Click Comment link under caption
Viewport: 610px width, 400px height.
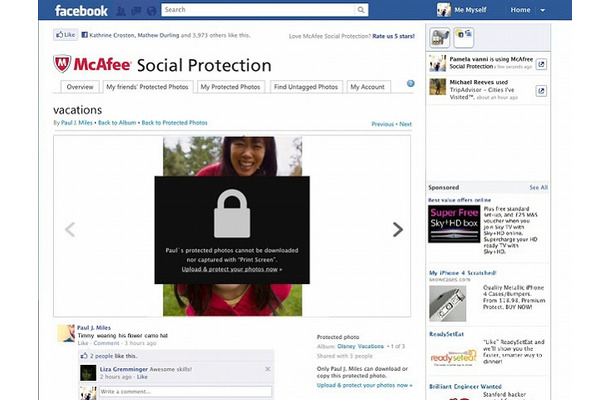point(106,343)
